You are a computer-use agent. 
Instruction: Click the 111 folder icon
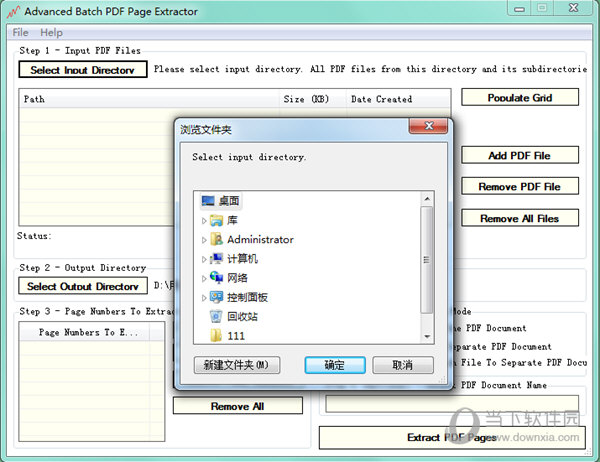tap(216, 336)
